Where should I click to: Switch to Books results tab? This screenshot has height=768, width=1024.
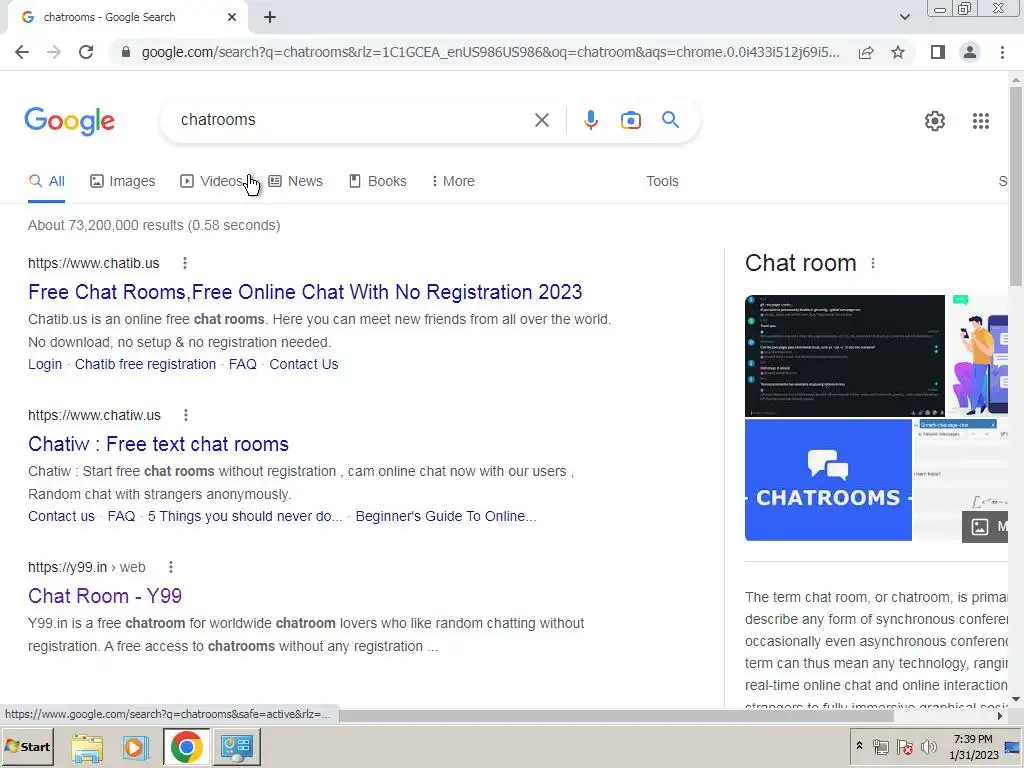[x=377, y=182]
